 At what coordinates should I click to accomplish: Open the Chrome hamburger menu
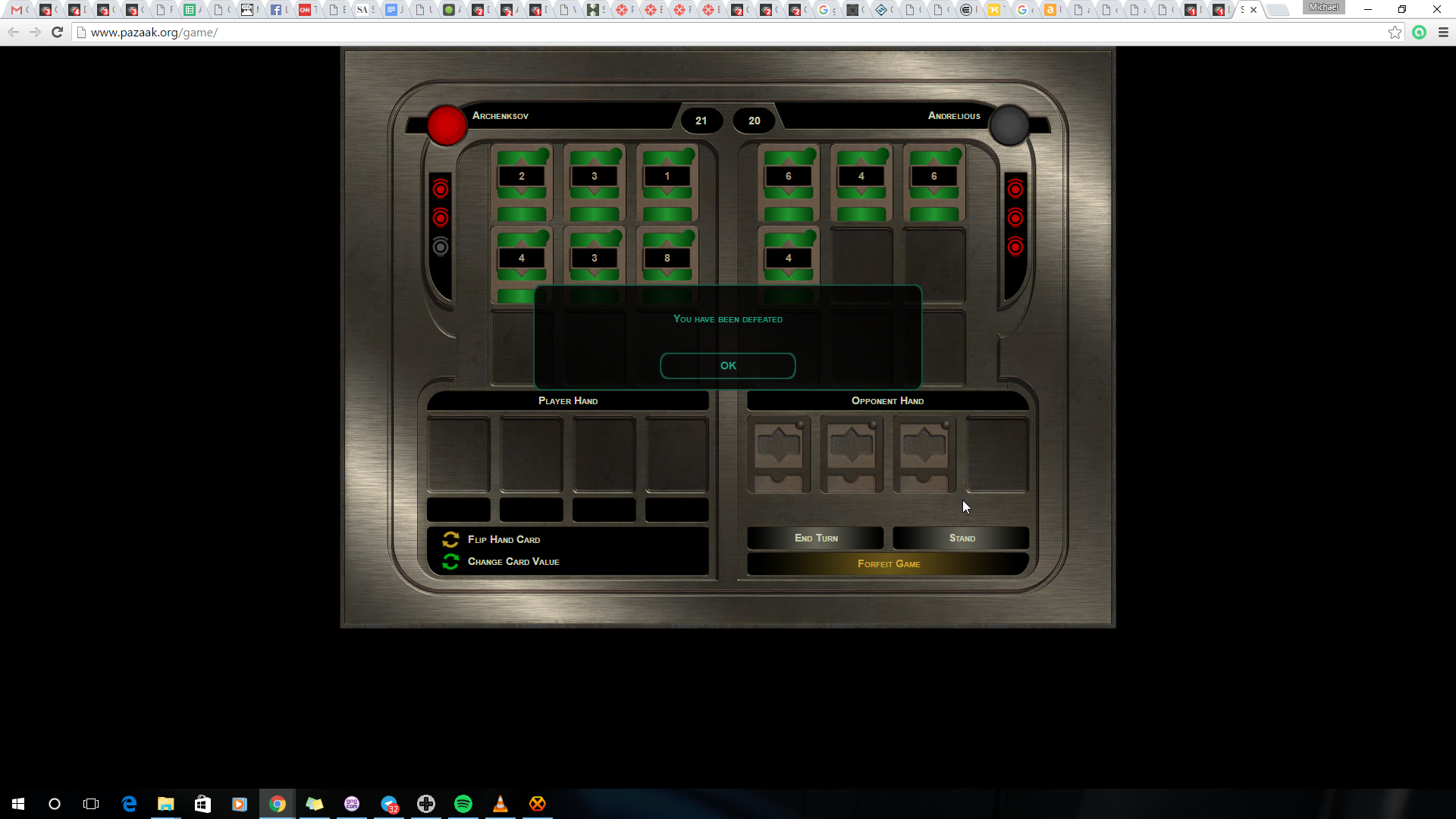tap(1443, 32)
